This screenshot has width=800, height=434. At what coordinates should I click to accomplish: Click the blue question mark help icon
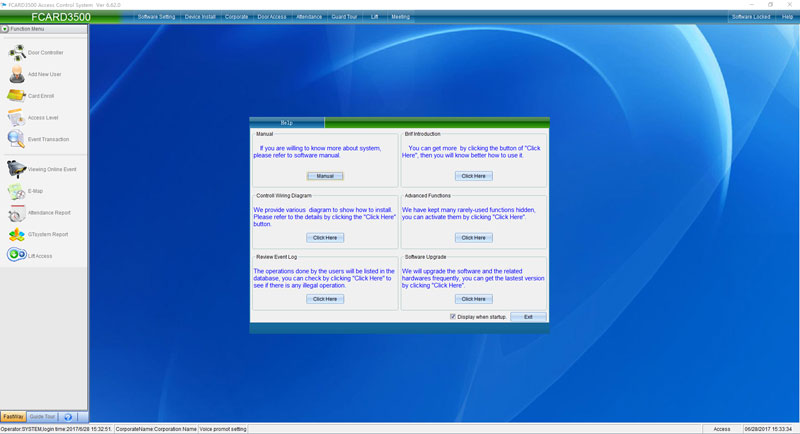point(68,417)
